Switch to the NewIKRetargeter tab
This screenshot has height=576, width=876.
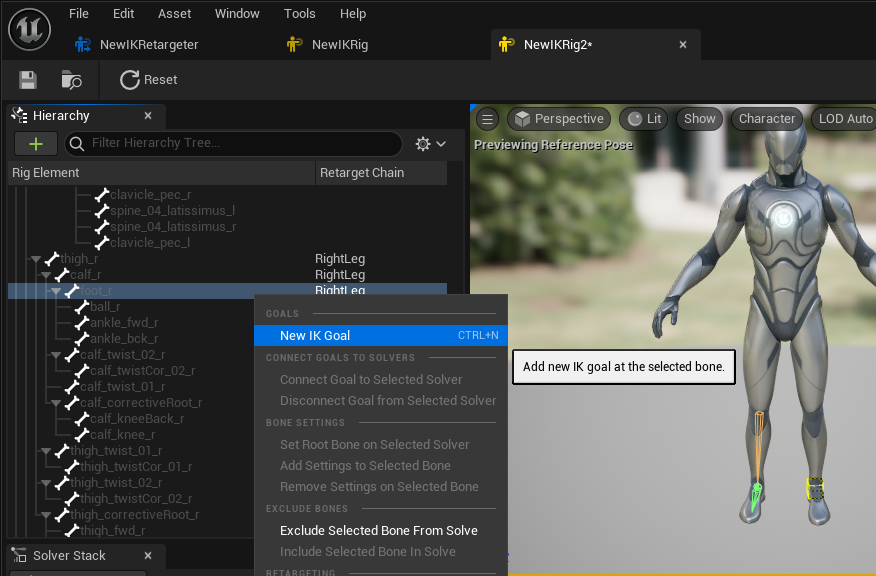[x=137, y=45]
